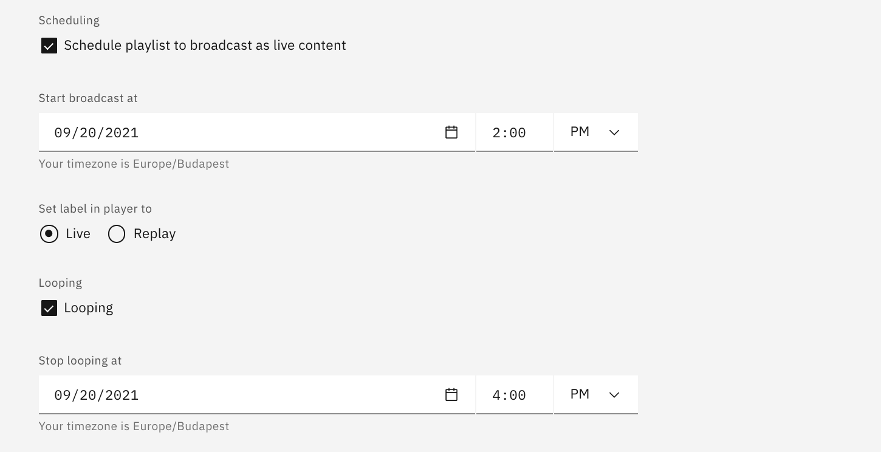Screen dimensions: 882x452
Task: Select the Live radio option
Action: click(x=49, y=234)
